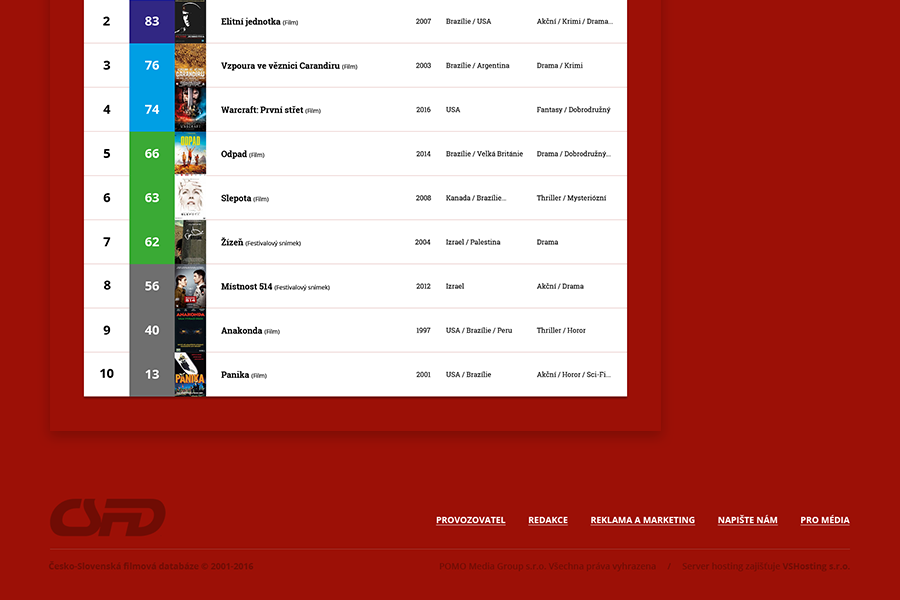Click the green 66 rating box for Odpad
Viewport: 900px width, 600px height.
point(152,154)
